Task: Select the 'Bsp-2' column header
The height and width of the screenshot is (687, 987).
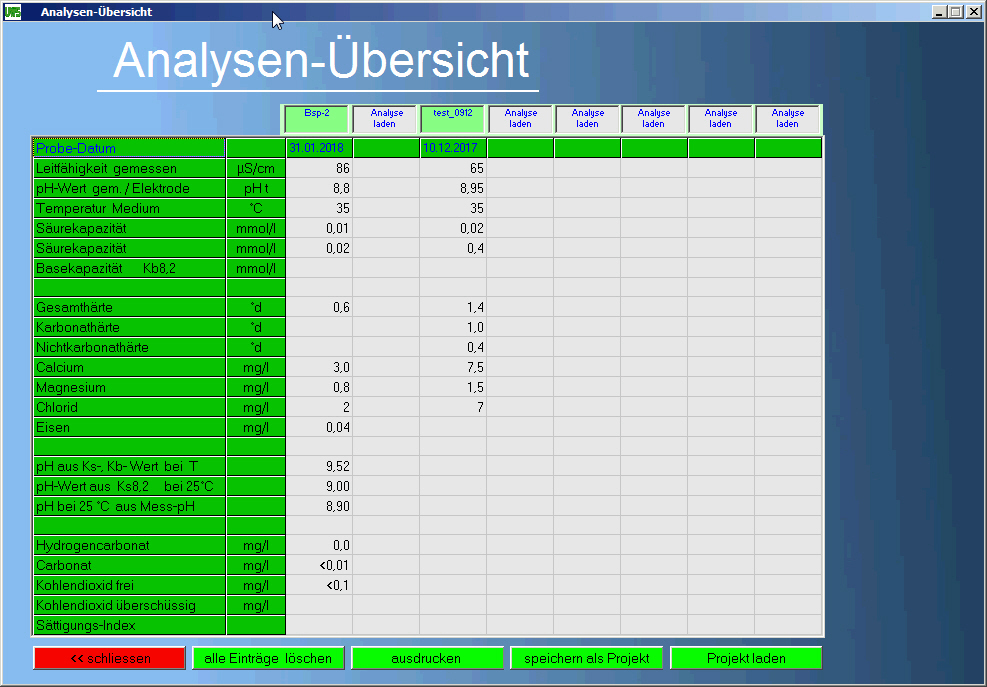Action: tap(317, 119)
